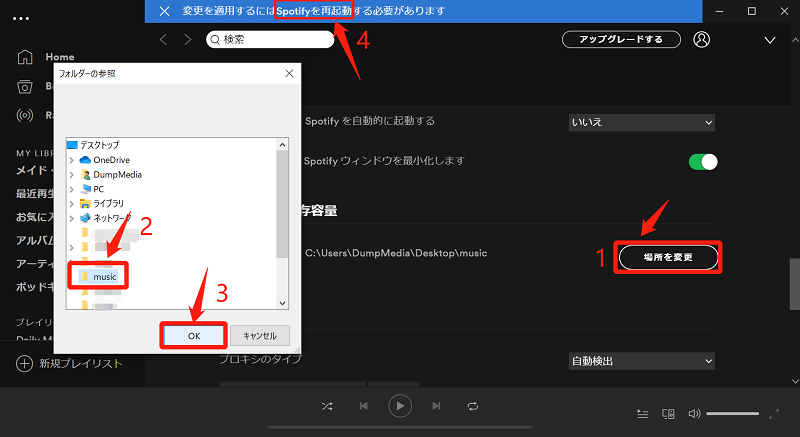Minimize the Spotify window
Screen dimensions: 800x437
point(719,11)
